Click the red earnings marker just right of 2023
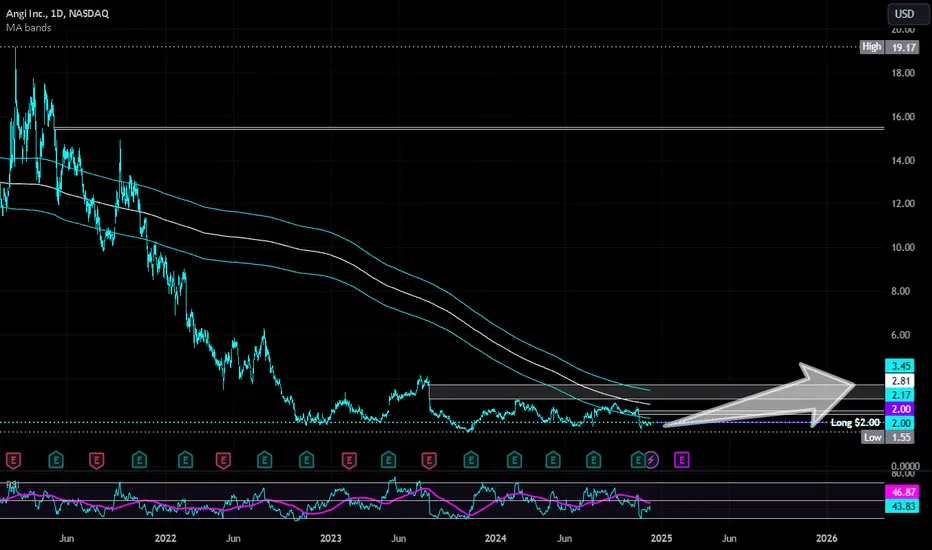 (x=349, y=460)
